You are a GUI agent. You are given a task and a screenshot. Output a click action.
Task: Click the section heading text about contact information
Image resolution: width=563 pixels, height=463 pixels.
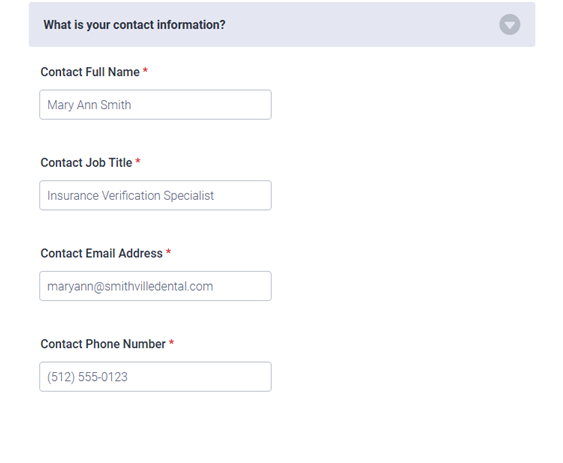[x=134, y=25]
